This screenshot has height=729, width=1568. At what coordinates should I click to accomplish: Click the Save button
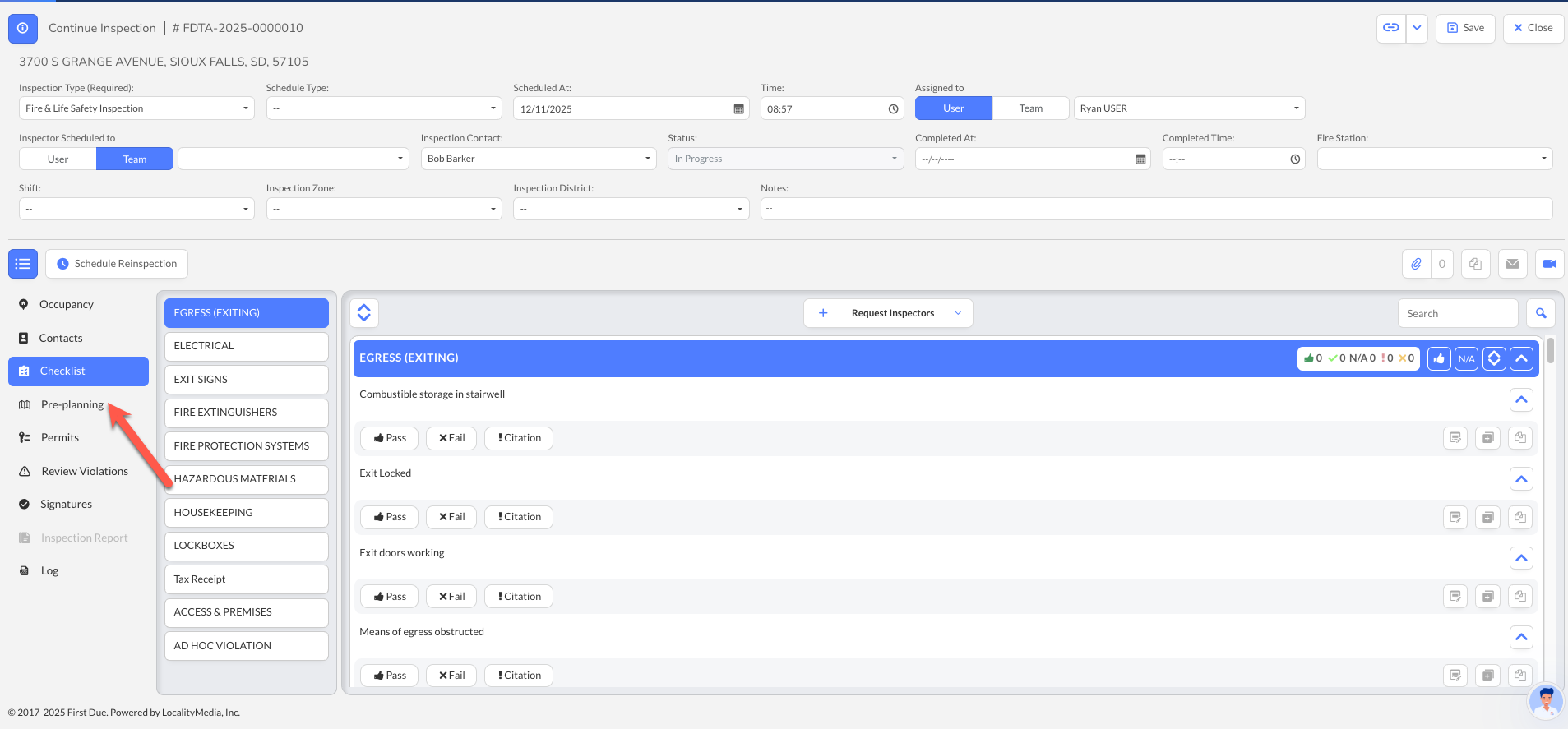(x=1465, y=28)
